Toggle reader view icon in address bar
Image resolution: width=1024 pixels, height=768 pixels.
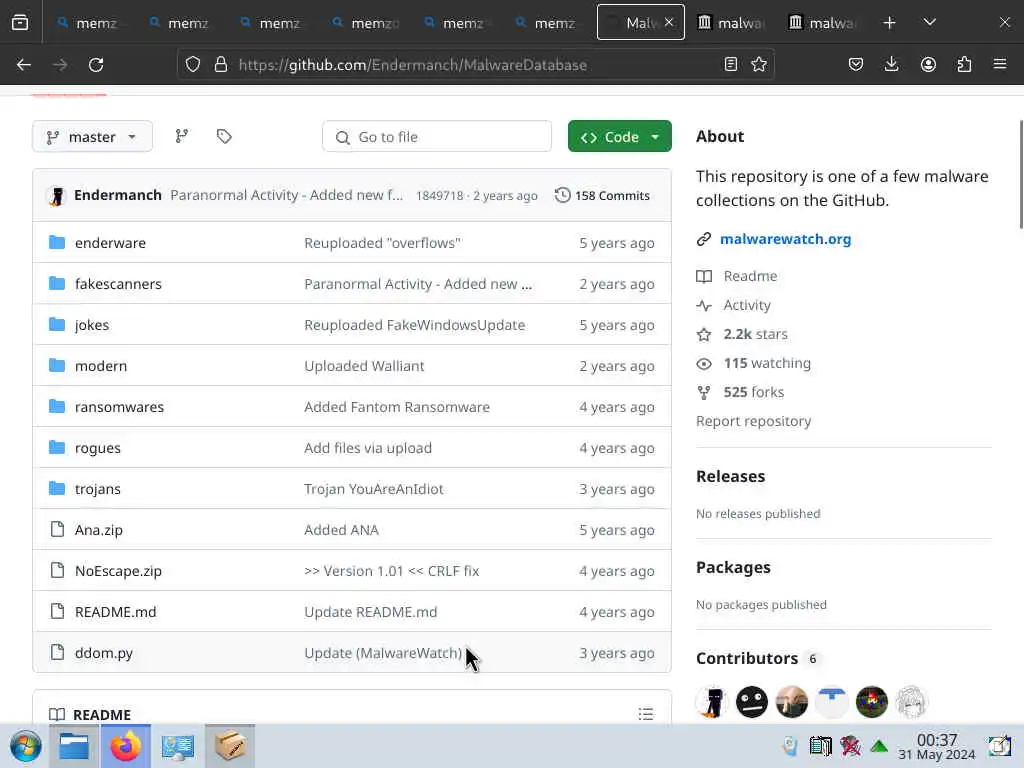click(x=731, y=65)
